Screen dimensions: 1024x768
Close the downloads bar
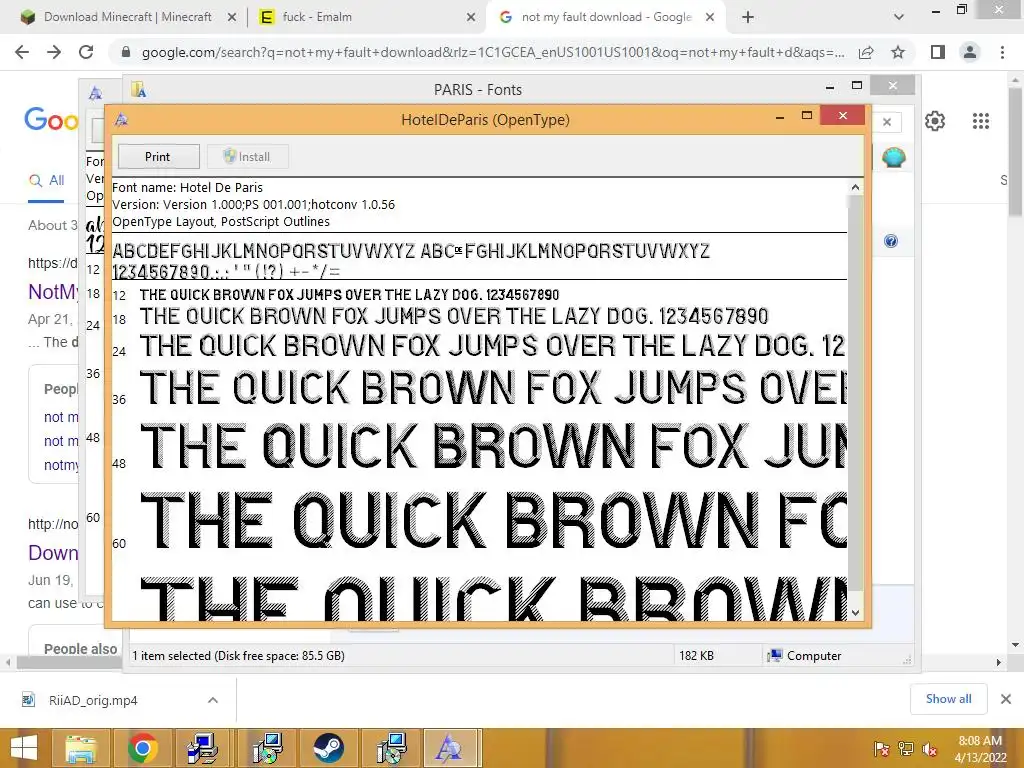coord(1006,699)
